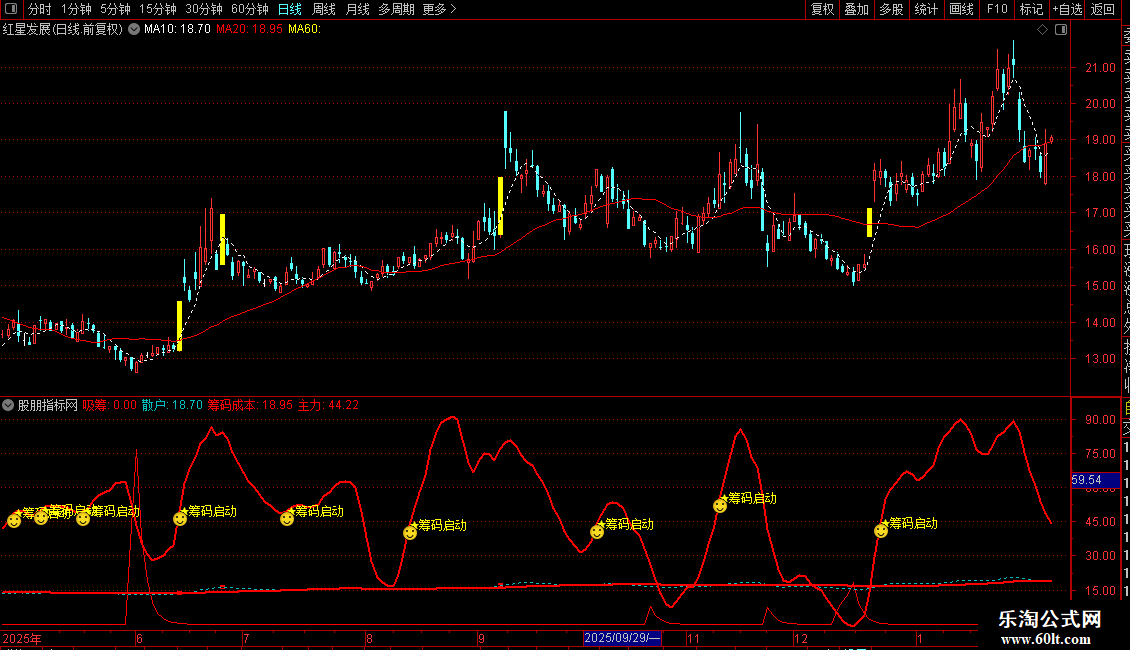Switch to 15分钟 period
Image resolution: width=1130 pixels, height=650 pixels.
158,9
